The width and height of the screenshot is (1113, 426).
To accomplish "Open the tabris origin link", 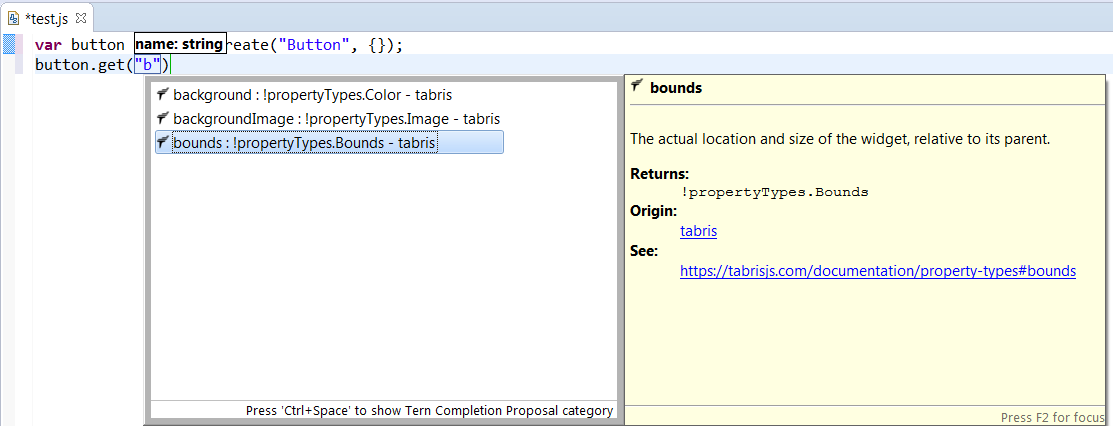I will 698,231.
